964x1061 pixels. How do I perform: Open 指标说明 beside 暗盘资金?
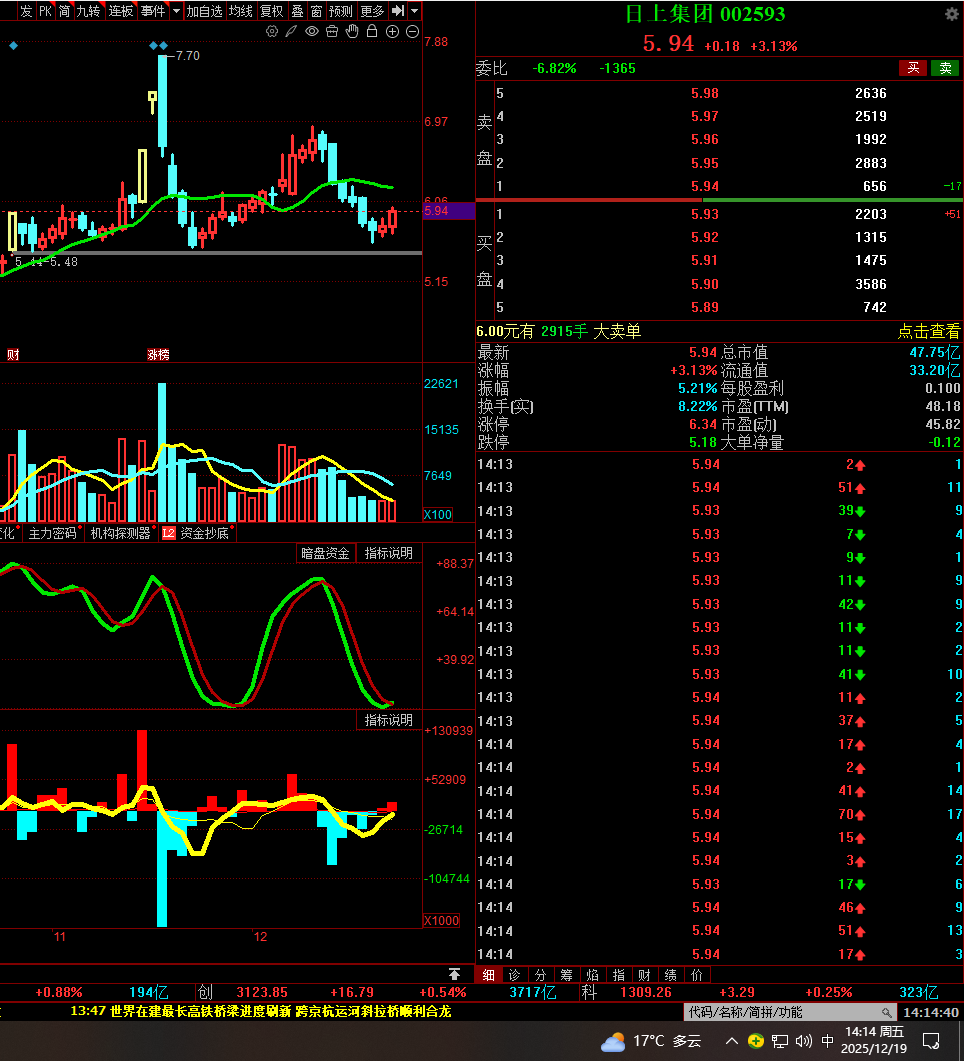388,553
